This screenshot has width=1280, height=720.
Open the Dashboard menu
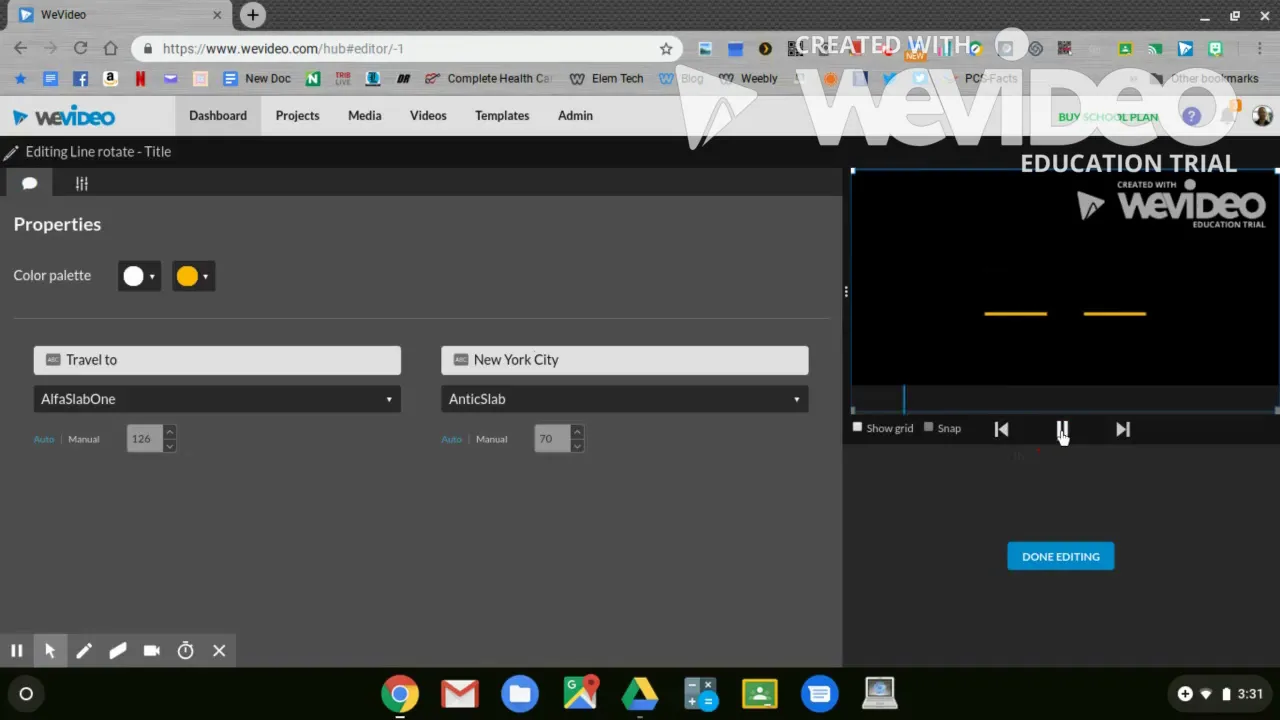(x=218, y=116)
